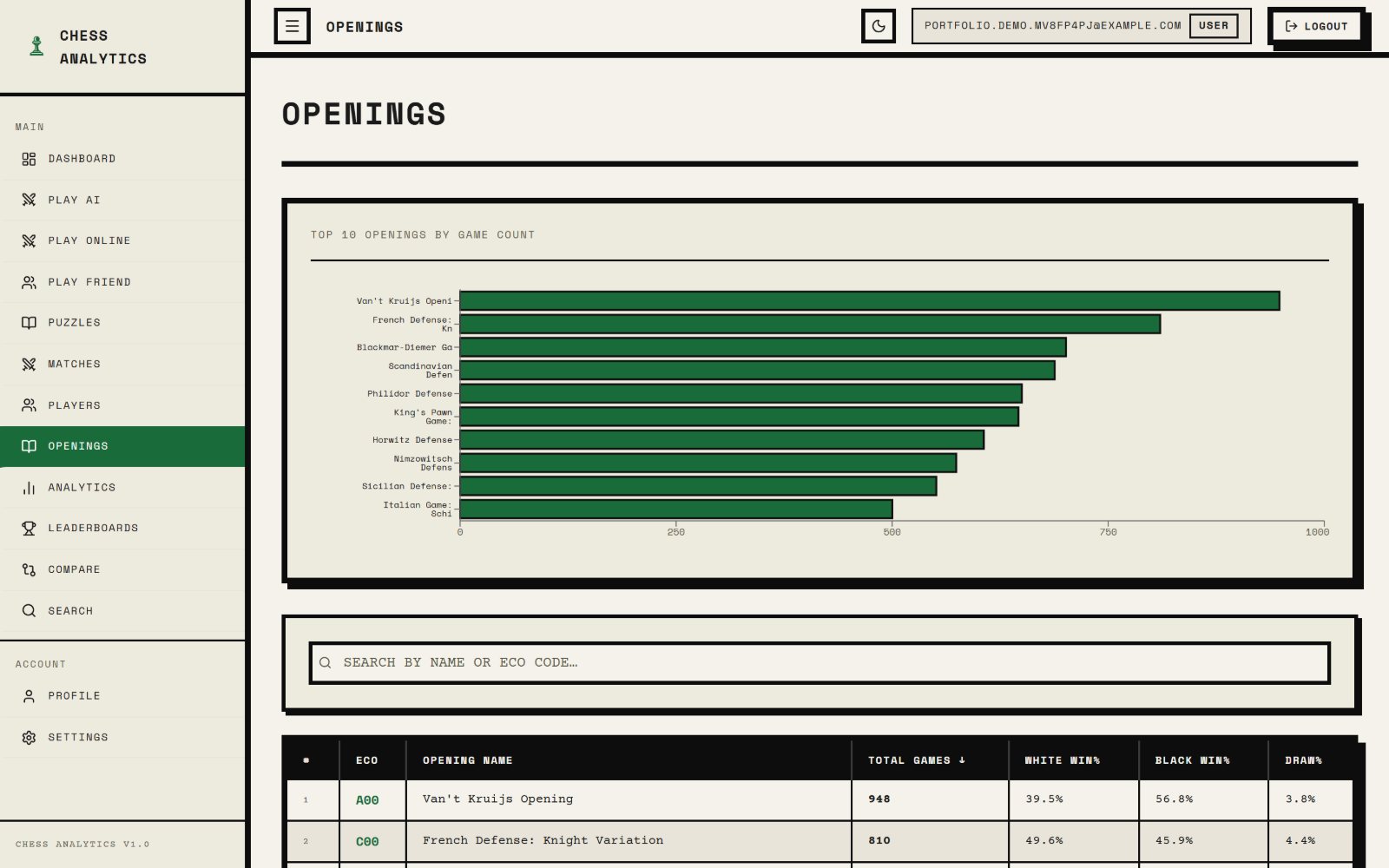Sort by Black Win% column header
The width and height of the screenshot is (1389, 868).
pyautogui.click(x=1203, y=760)
